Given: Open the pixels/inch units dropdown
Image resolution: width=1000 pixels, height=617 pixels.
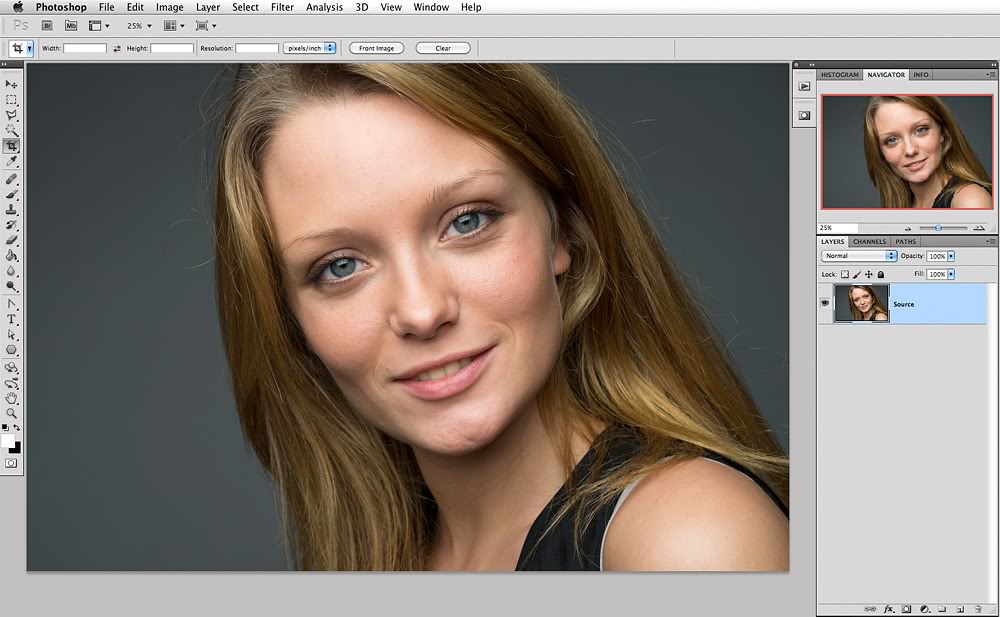Looking at the screenshot, I should point(309,48).
